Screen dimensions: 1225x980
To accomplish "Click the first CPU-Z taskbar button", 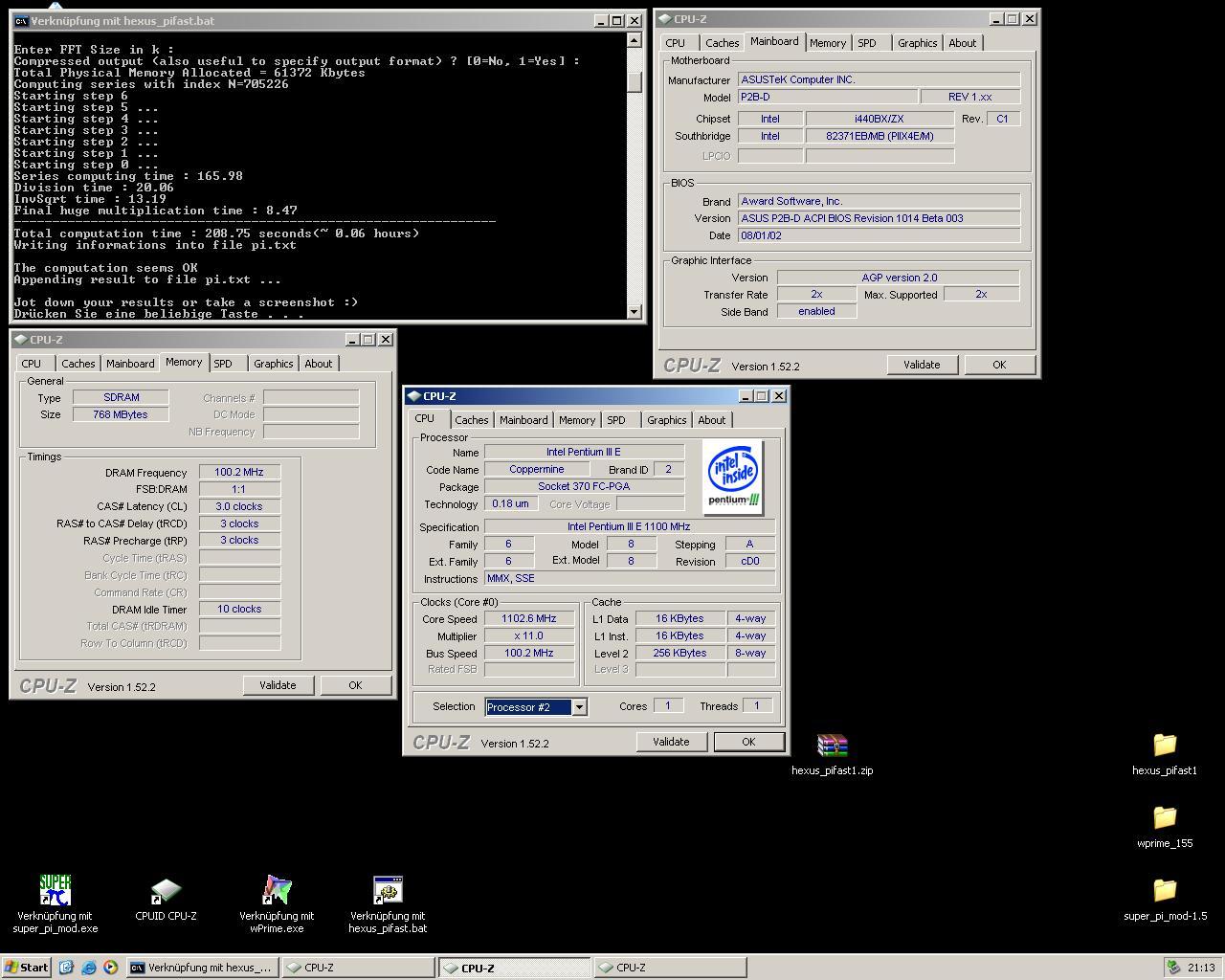I will click(358, 968).
